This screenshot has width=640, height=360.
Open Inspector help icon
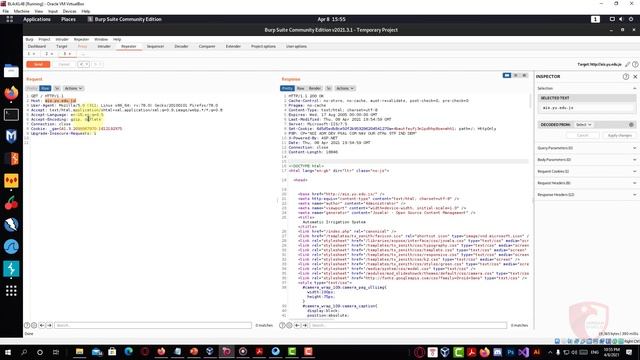coord(626,77)
